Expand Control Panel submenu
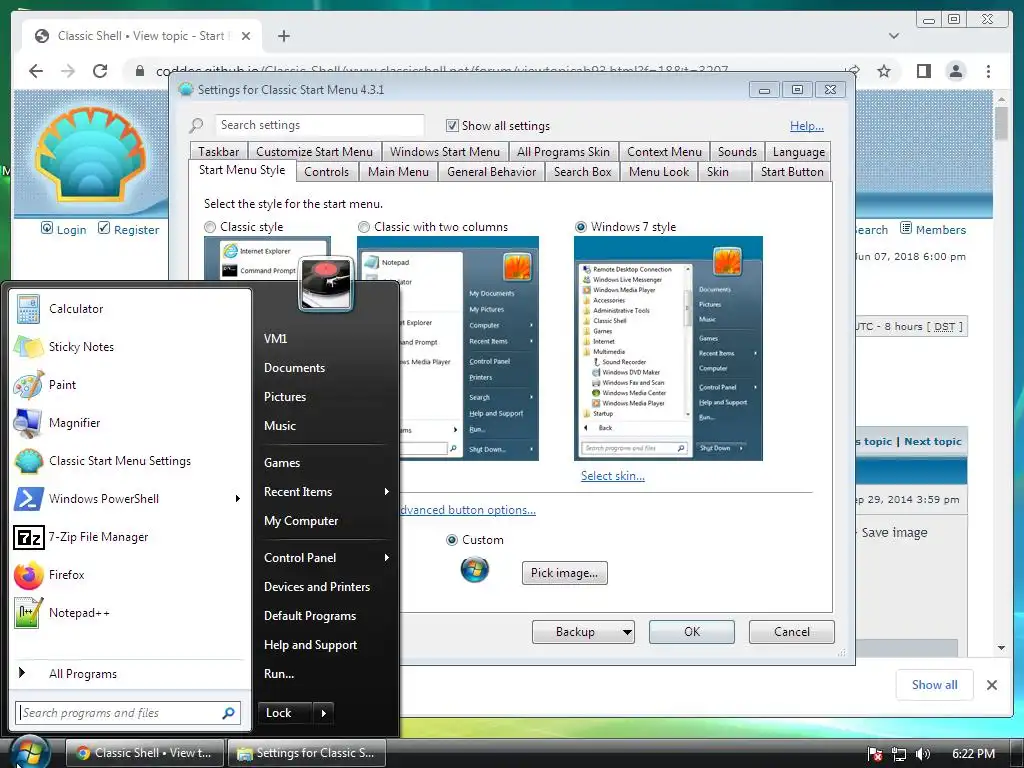The height and width of the screenshot is (768, 1024). click(x=387, y=557)
